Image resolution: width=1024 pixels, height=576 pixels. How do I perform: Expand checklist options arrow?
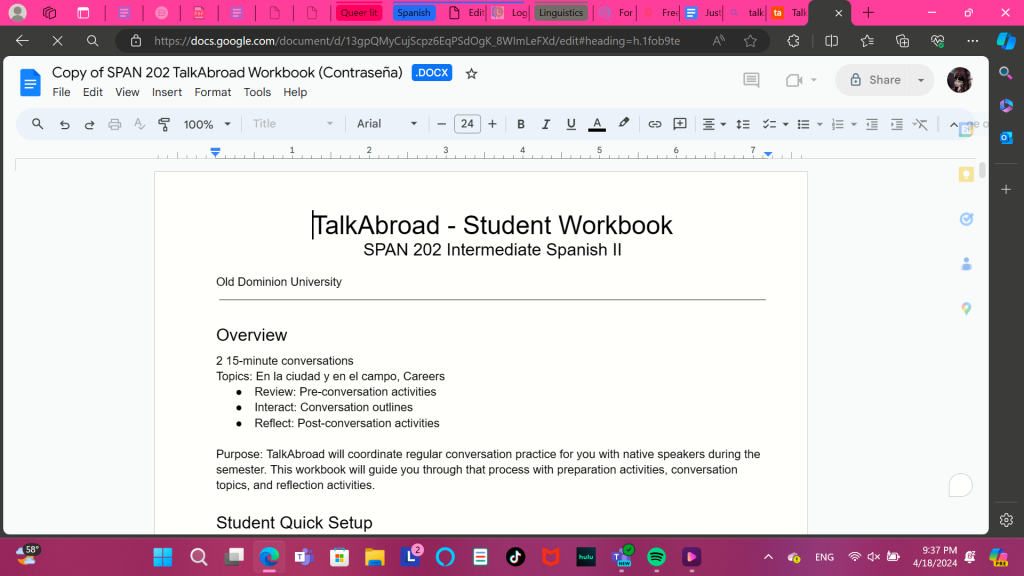click(785, 124)
